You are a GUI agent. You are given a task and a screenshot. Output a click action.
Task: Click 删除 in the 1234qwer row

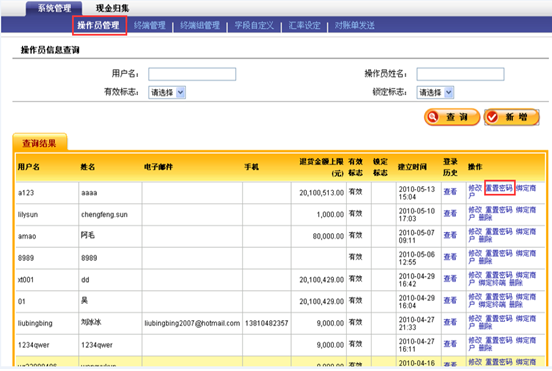click(485, 348)
